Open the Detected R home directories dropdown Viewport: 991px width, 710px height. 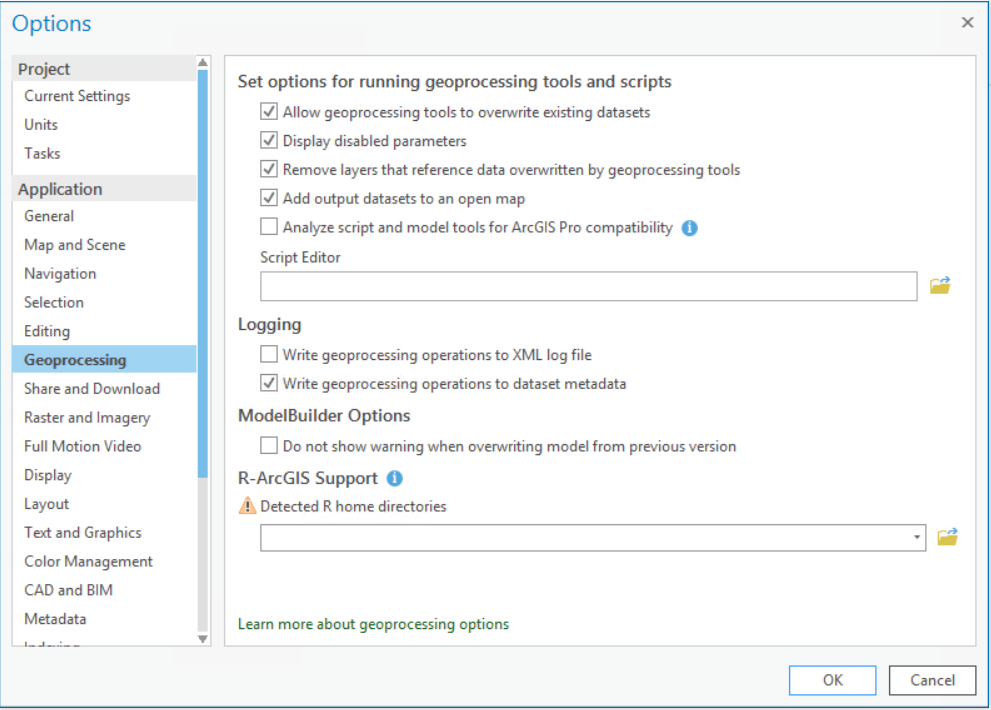(x=917, y=538)
